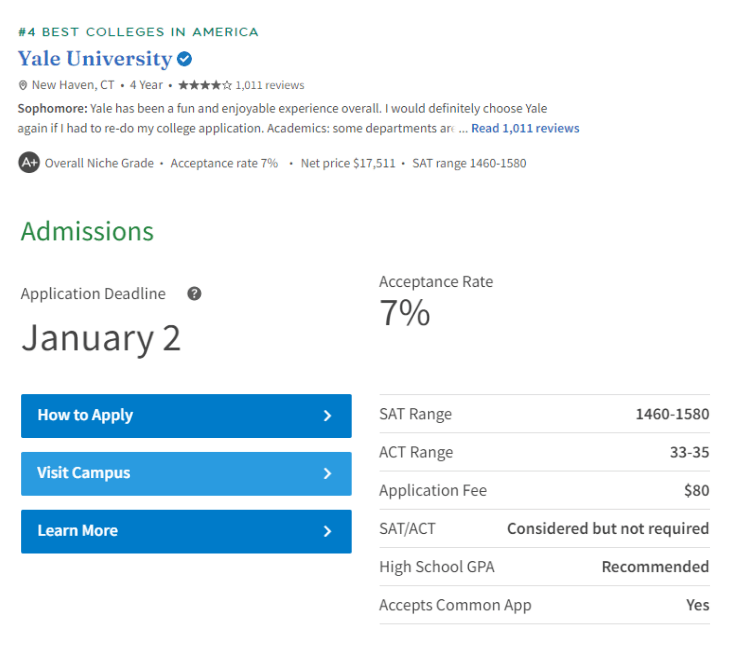Click the Visit Campus button
The image size is (734, 647).
[186, 474]
